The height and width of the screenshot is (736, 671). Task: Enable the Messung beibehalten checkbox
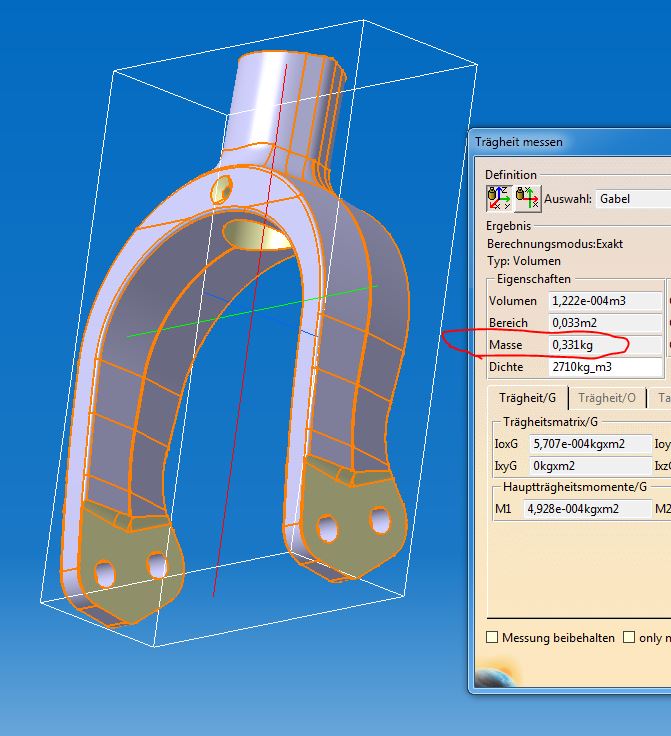click(x=492, y=637)
